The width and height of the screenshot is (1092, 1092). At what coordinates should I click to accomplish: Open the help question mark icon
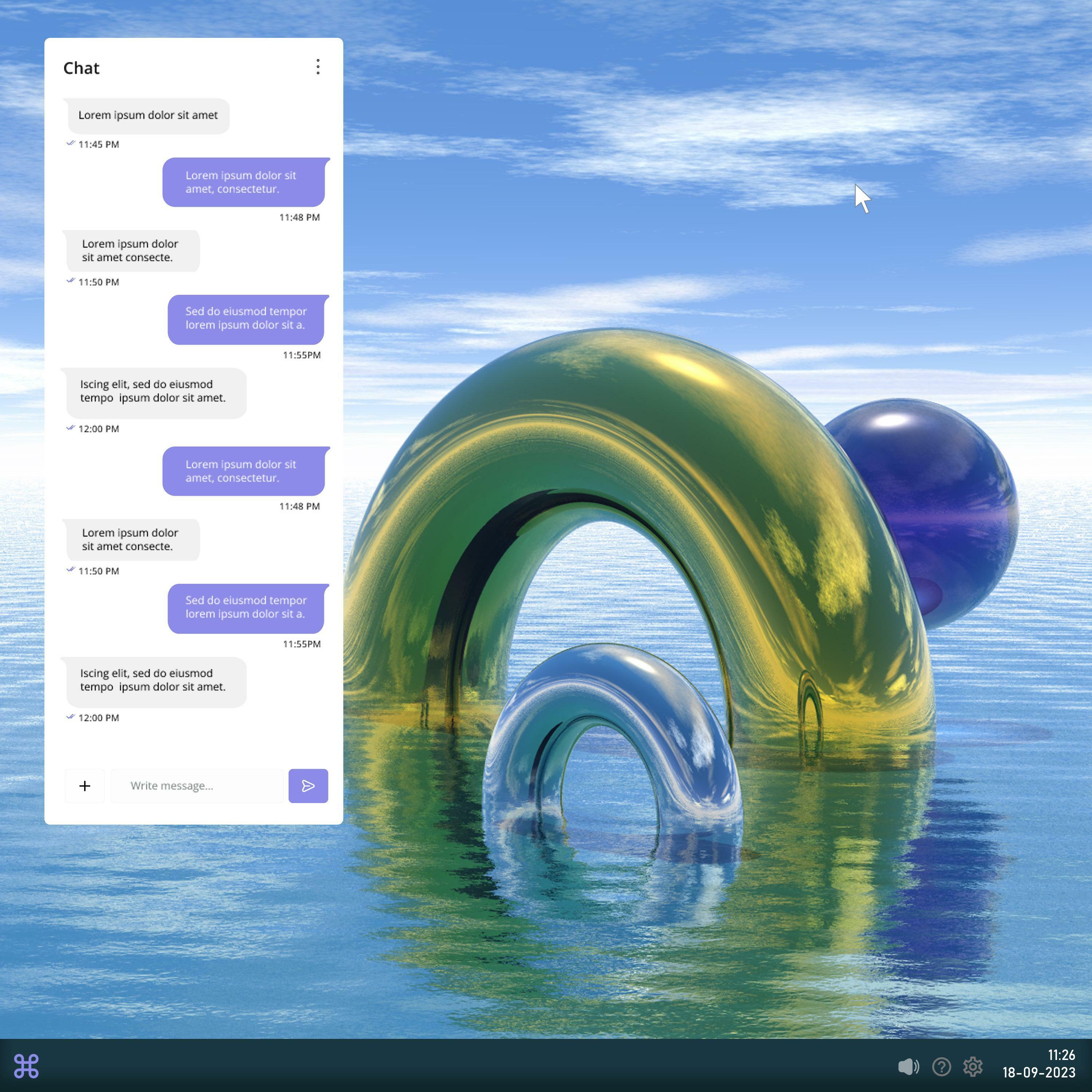tap(942, 1067)
